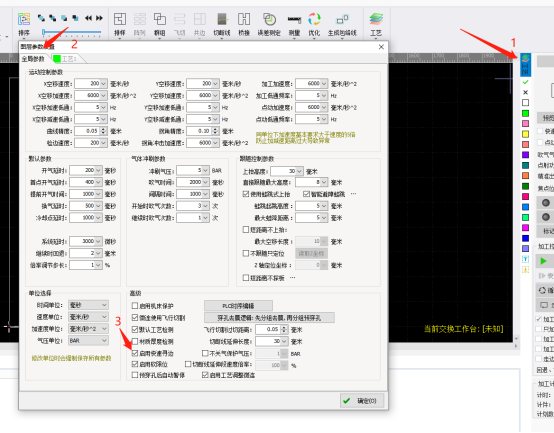Select the 全局参数 tab
This screenshot has width=554, height=433.
(33, 59)
